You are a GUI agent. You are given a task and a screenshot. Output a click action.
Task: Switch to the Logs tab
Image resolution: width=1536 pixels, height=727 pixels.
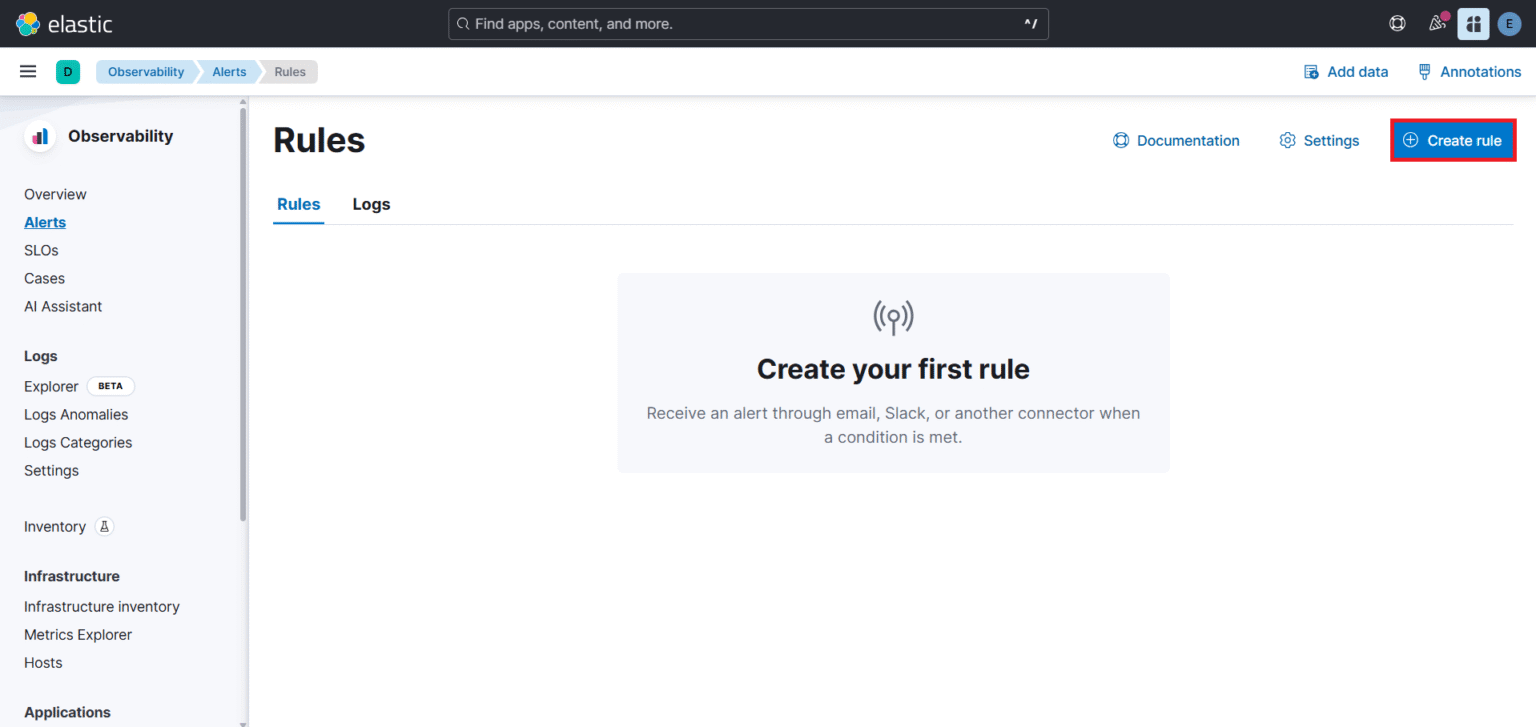371,204
